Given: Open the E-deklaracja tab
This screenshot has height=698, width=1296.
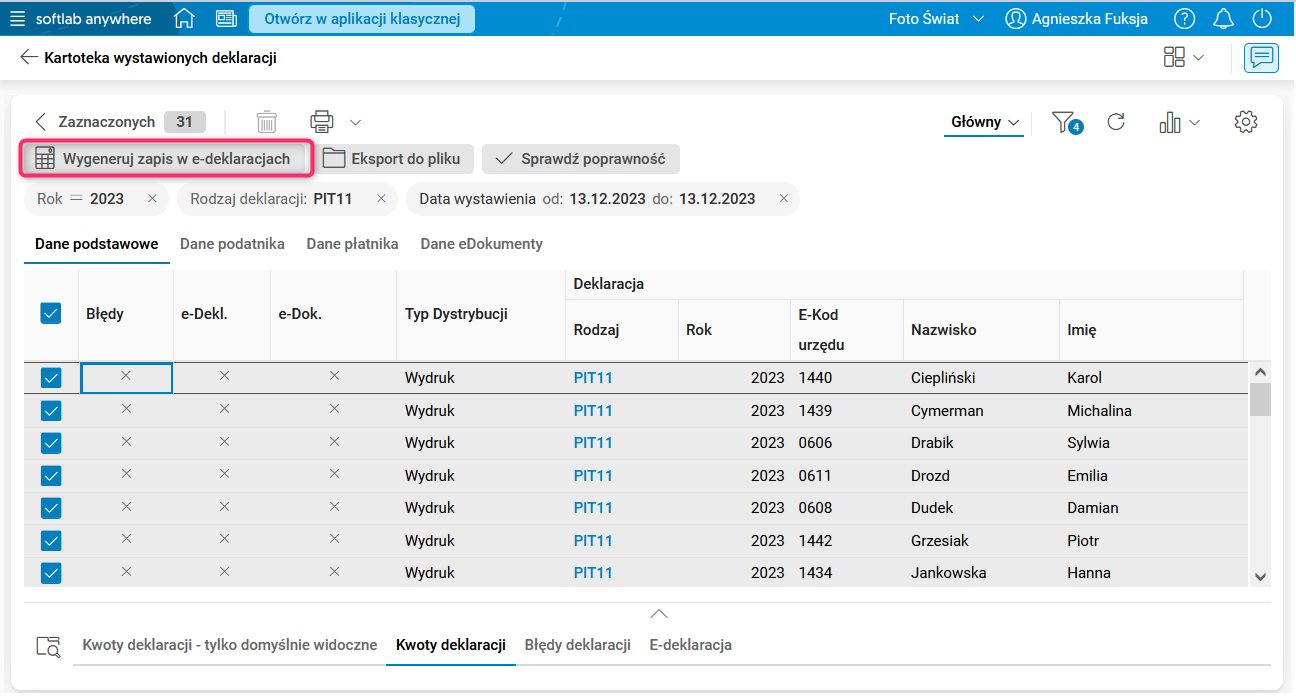Looking at the screenshot, I should tap(691, 645).
